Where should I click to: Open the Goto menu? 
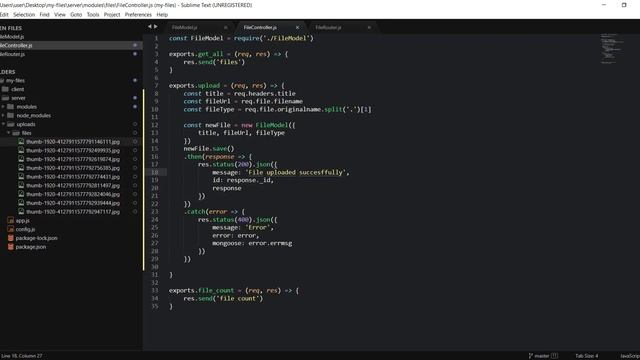(76, 15)
